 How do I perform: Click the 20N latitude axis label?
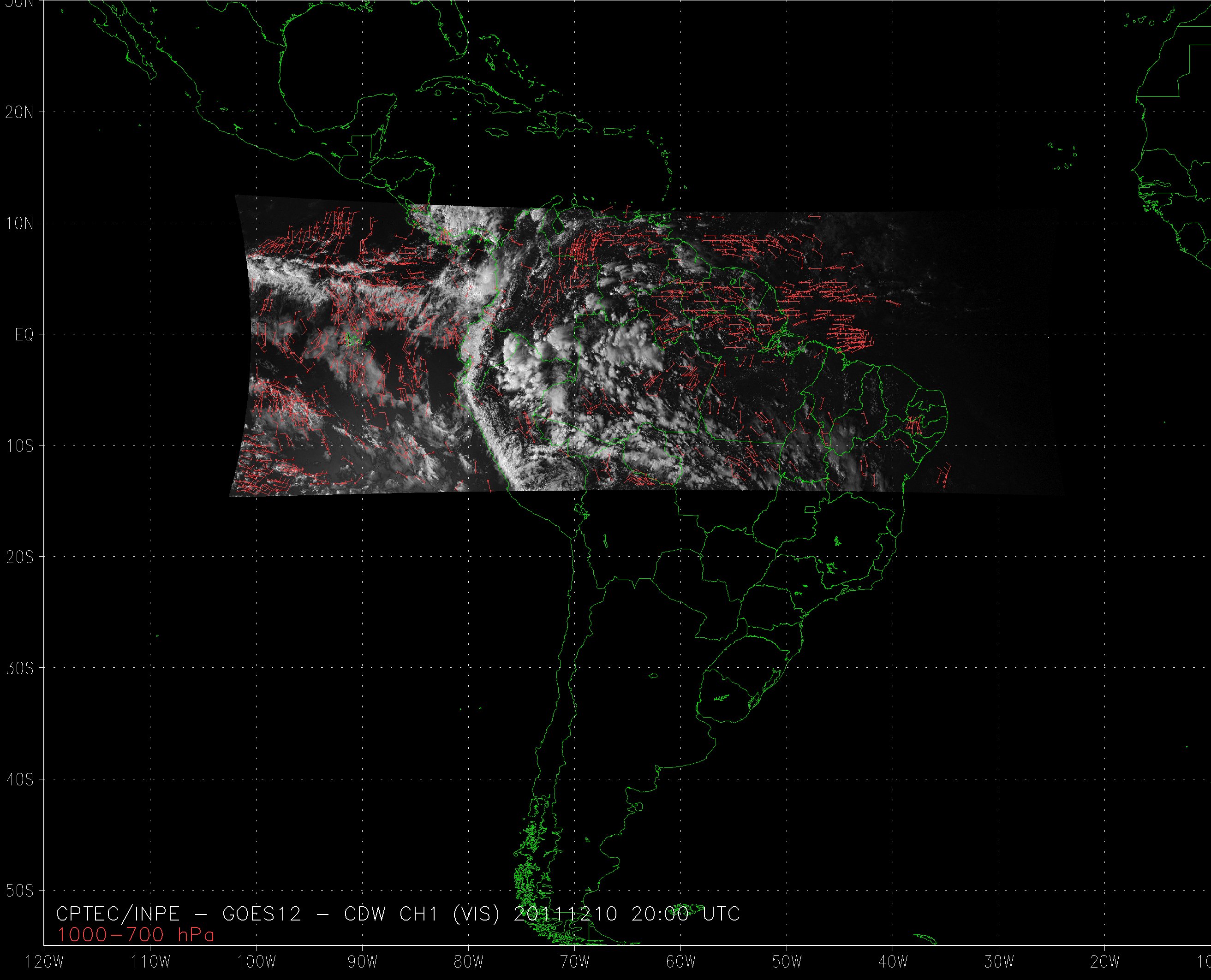click(19, 113)
